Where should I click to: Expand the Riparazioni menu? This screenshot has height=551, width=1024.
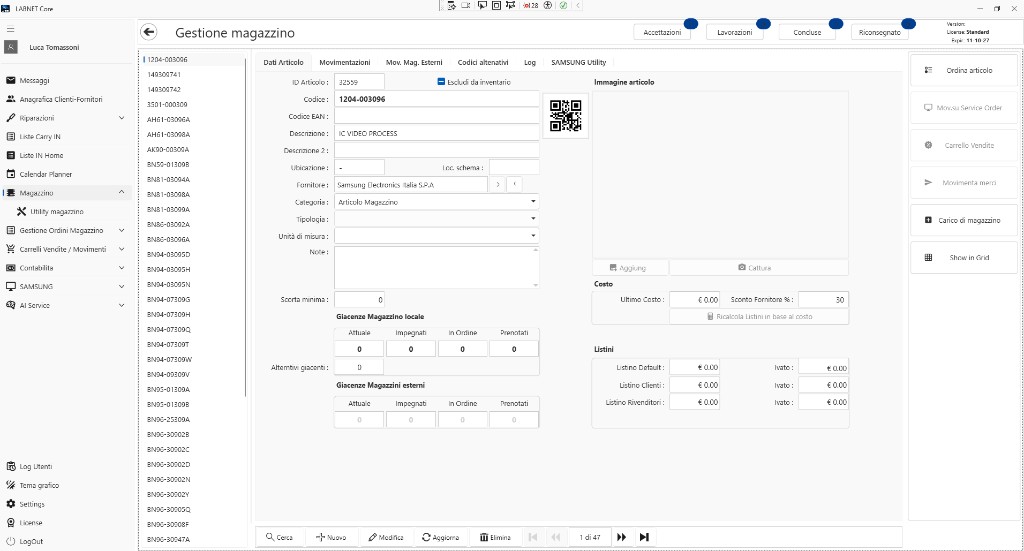click(121, 118)
